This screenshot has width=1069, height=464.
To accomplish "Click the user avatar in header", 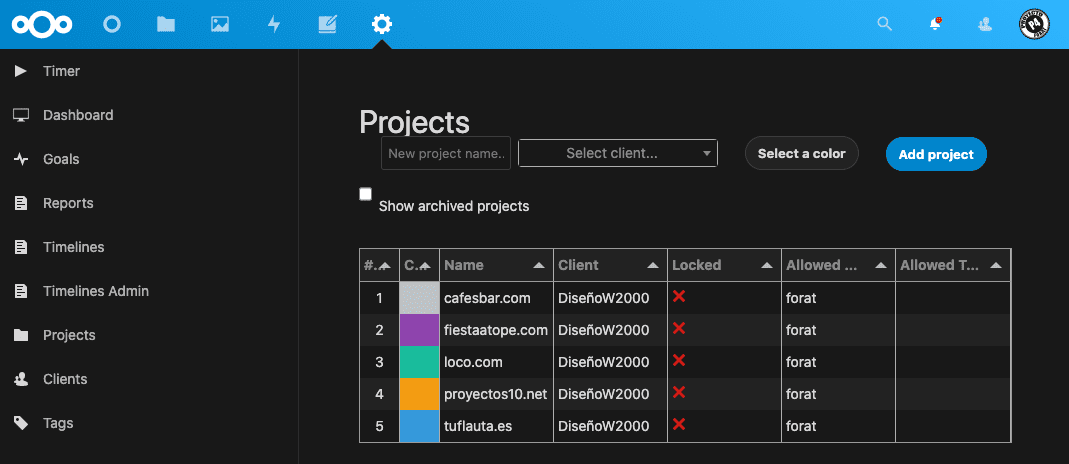I will [1034, 24].
